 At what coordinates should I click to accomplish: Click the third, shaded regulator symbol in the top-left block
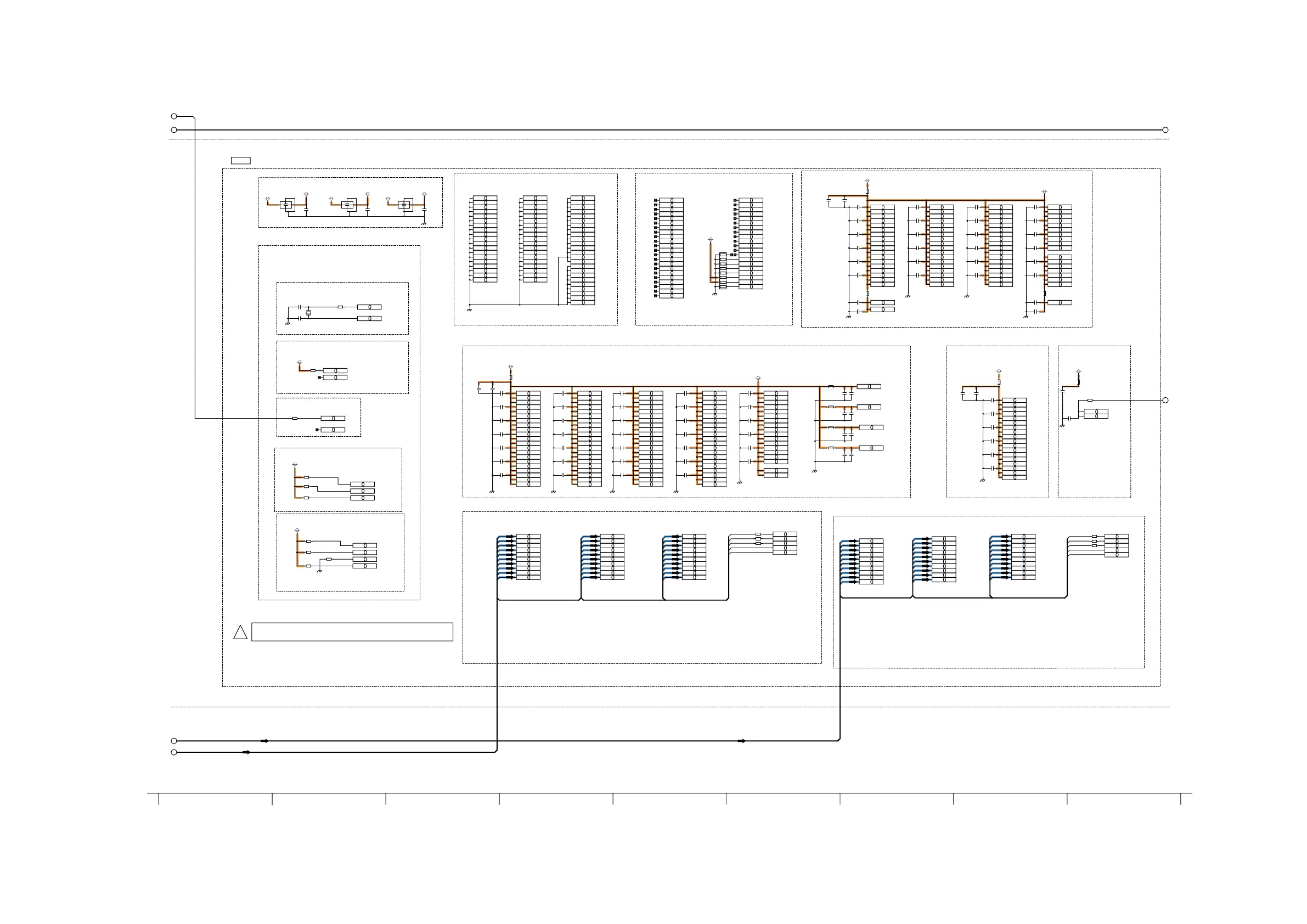405,205
